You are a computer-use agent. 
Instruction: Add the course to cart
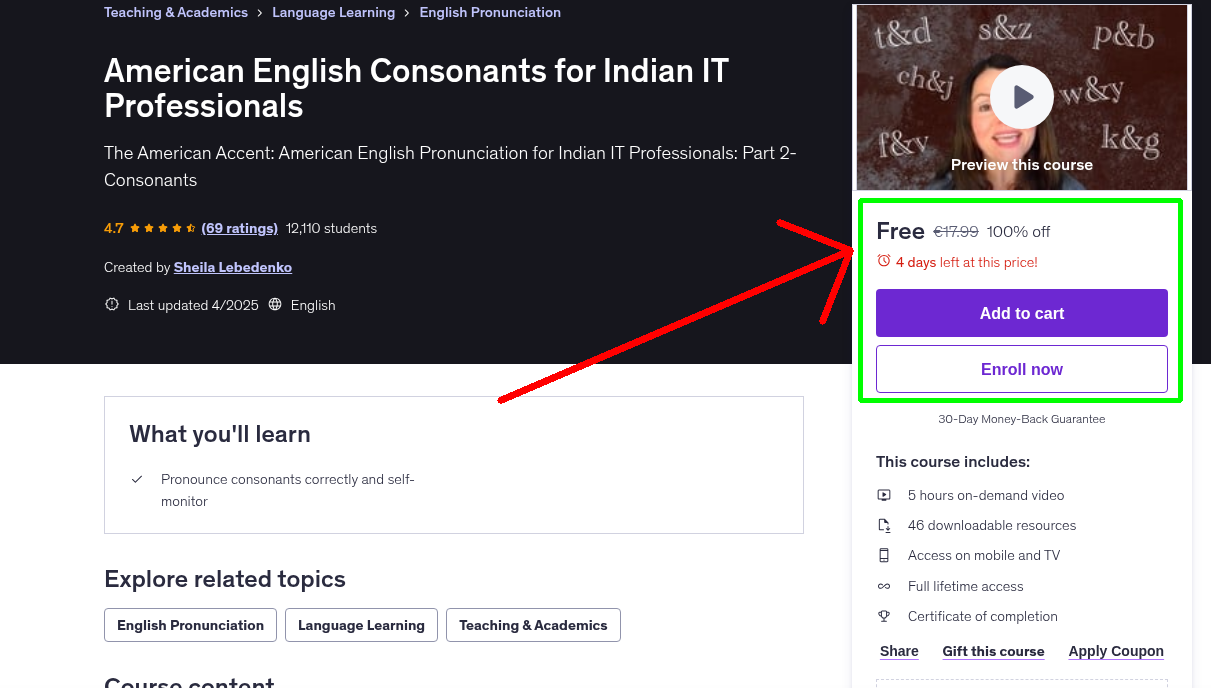[1021, 313]
